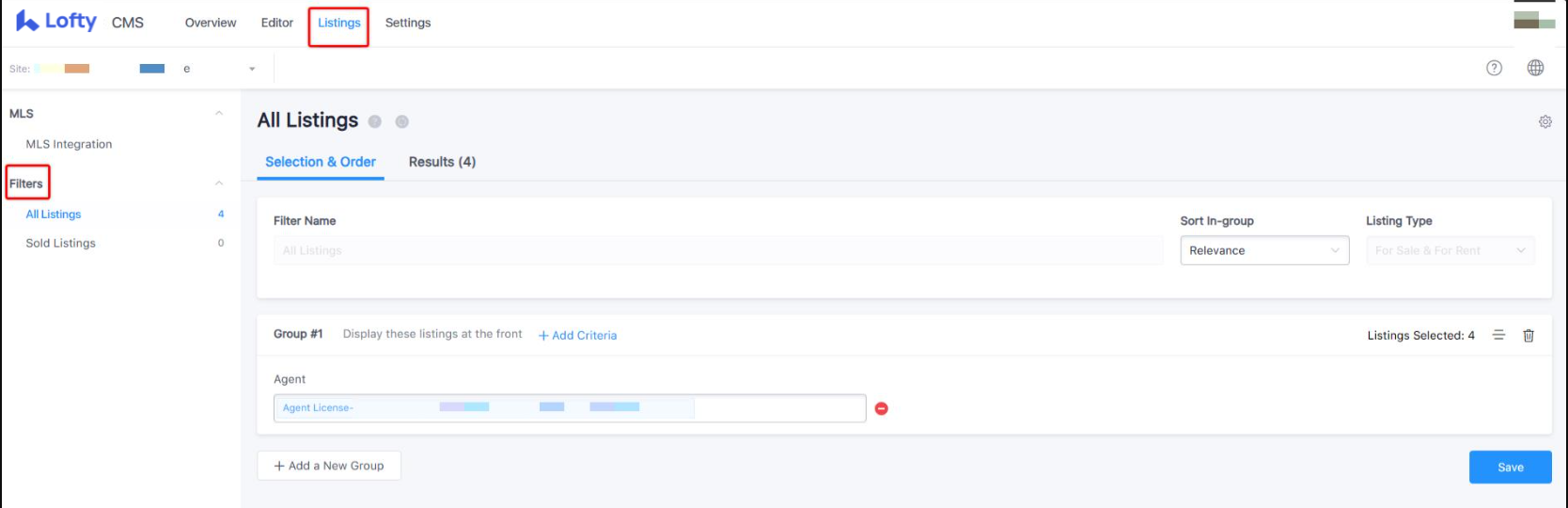Click the Group #1 label
Screen dimensions: 1568x508
click(298, 334)
